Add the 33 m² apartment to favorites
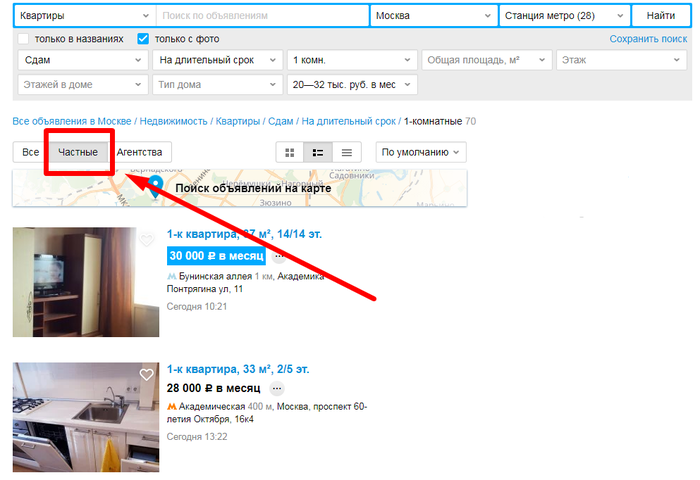This screenshot has width=700, height=480. click(147, 375)
